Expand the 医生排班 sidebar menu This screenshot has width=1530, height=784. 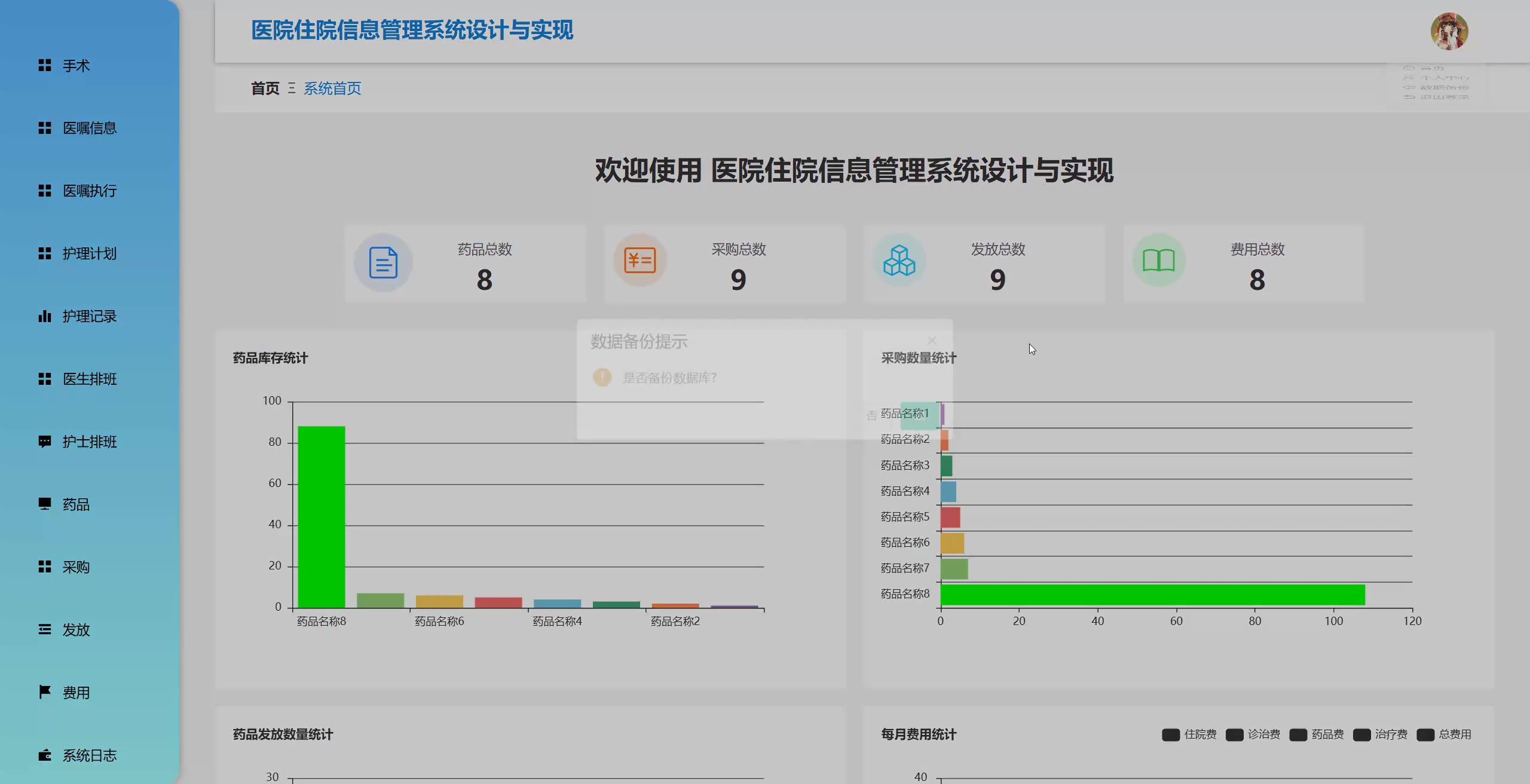pyautogui.click(x=90, y=379)
